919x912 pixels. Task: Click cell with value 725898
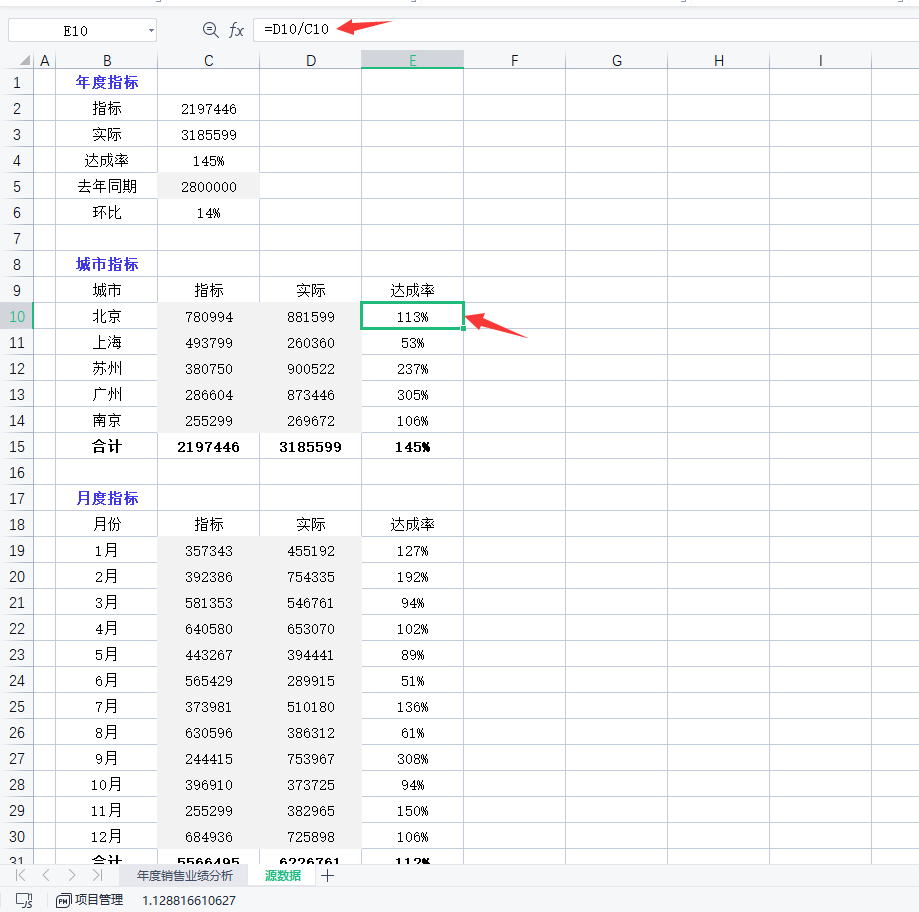pos(311,836)
